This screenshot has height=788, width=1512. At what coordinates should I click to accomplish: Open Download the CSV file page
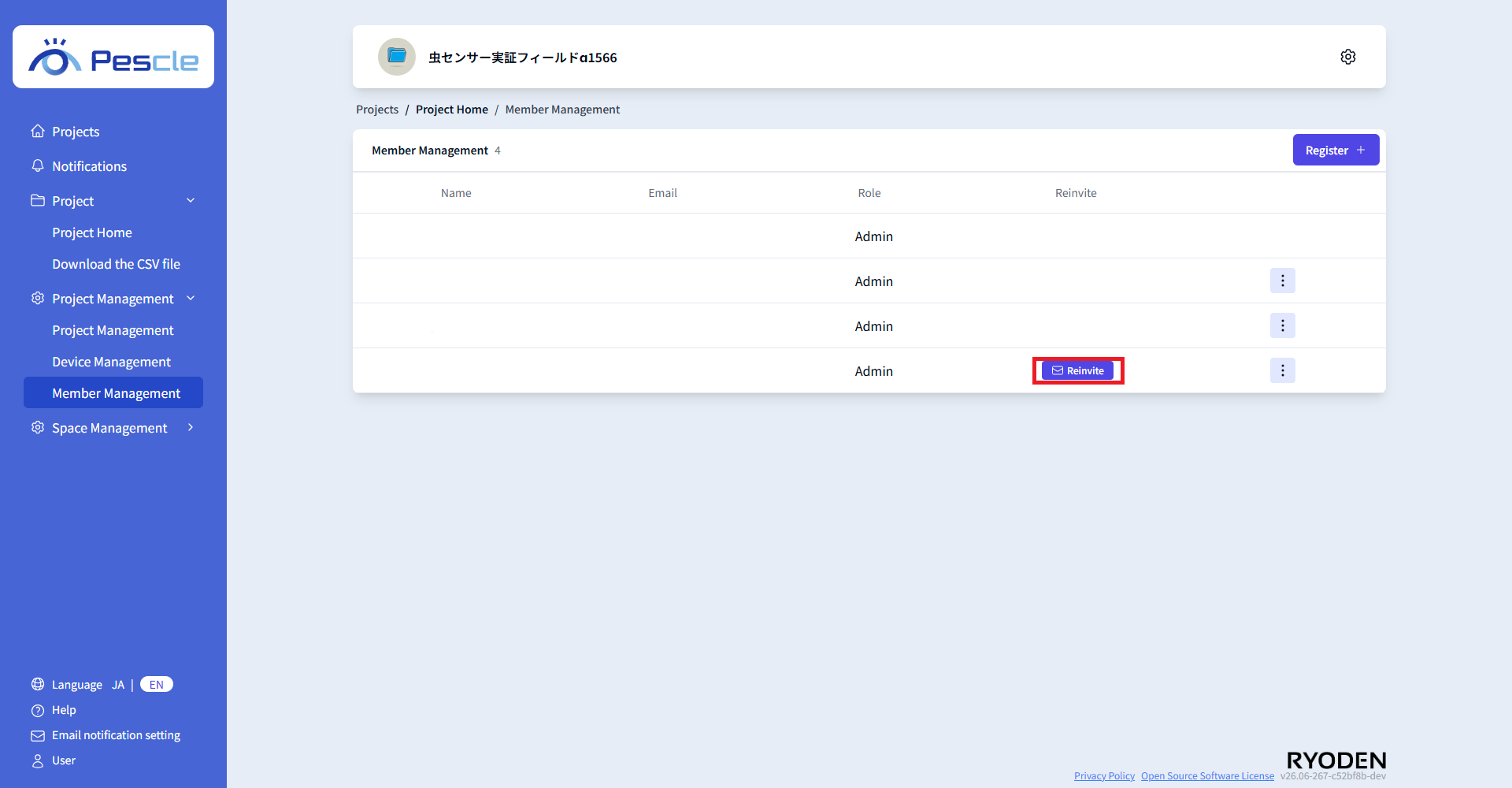116,264
